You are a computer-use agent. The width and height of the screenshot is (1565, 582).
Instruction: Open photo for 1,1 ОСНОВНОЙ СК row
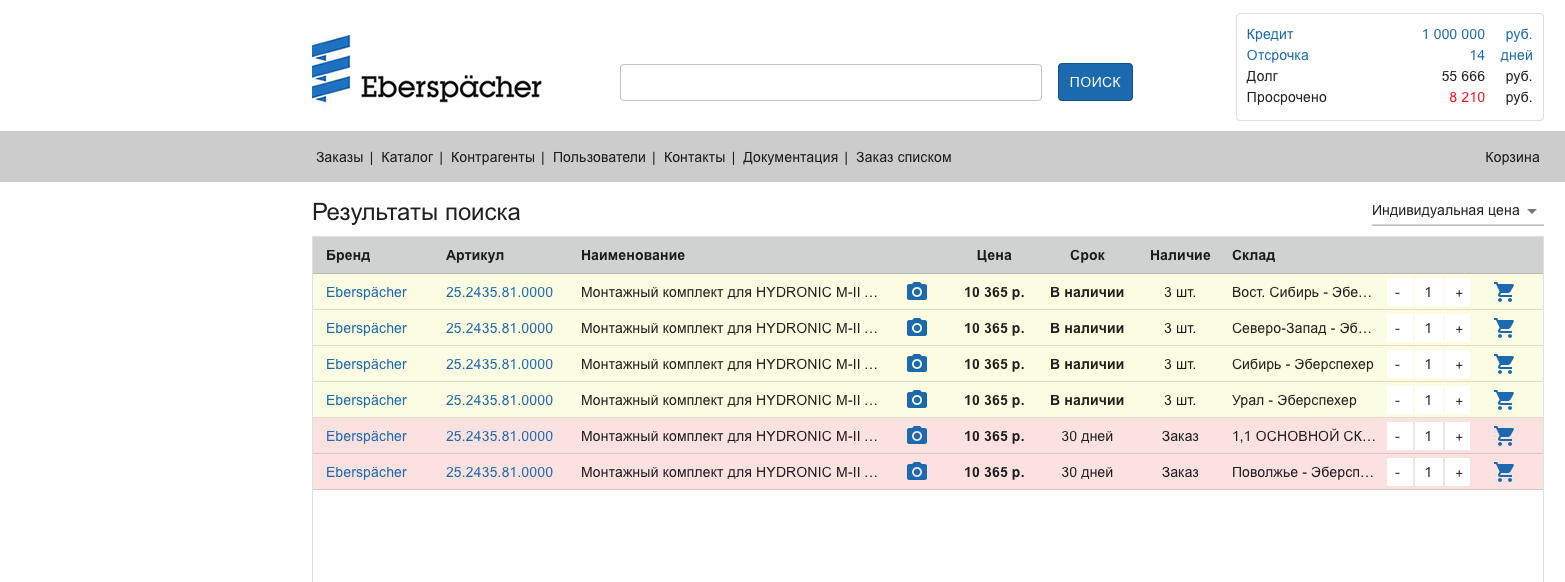click(916, 436)
